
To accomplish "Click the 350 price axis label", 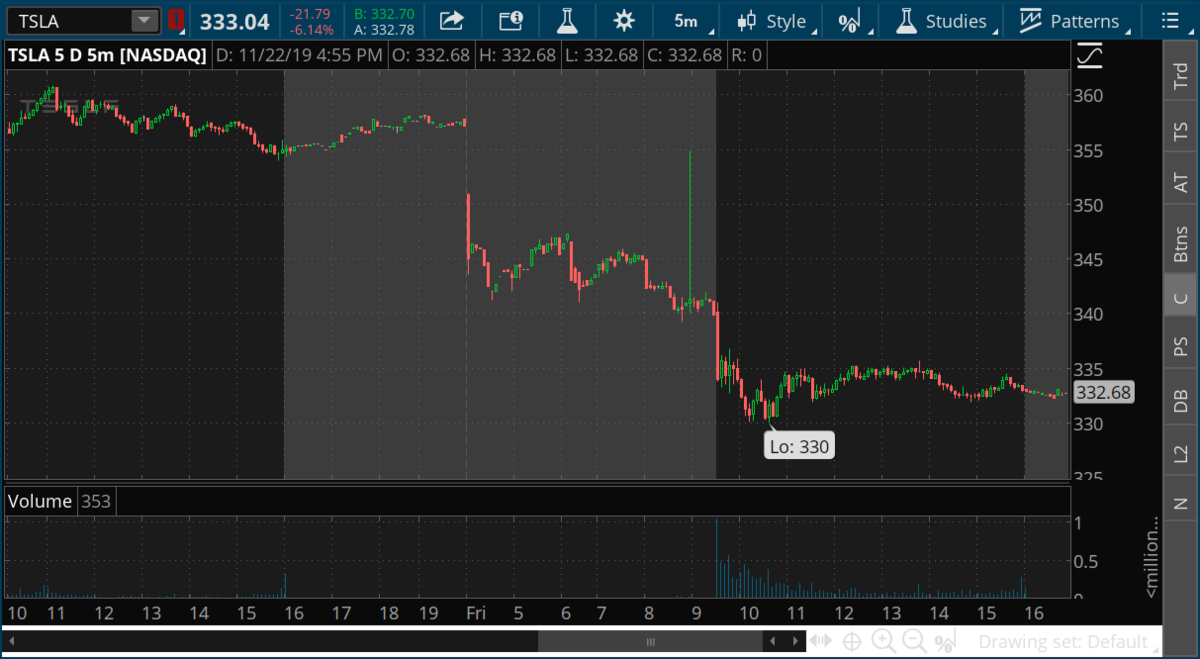I will point(1087,205).
